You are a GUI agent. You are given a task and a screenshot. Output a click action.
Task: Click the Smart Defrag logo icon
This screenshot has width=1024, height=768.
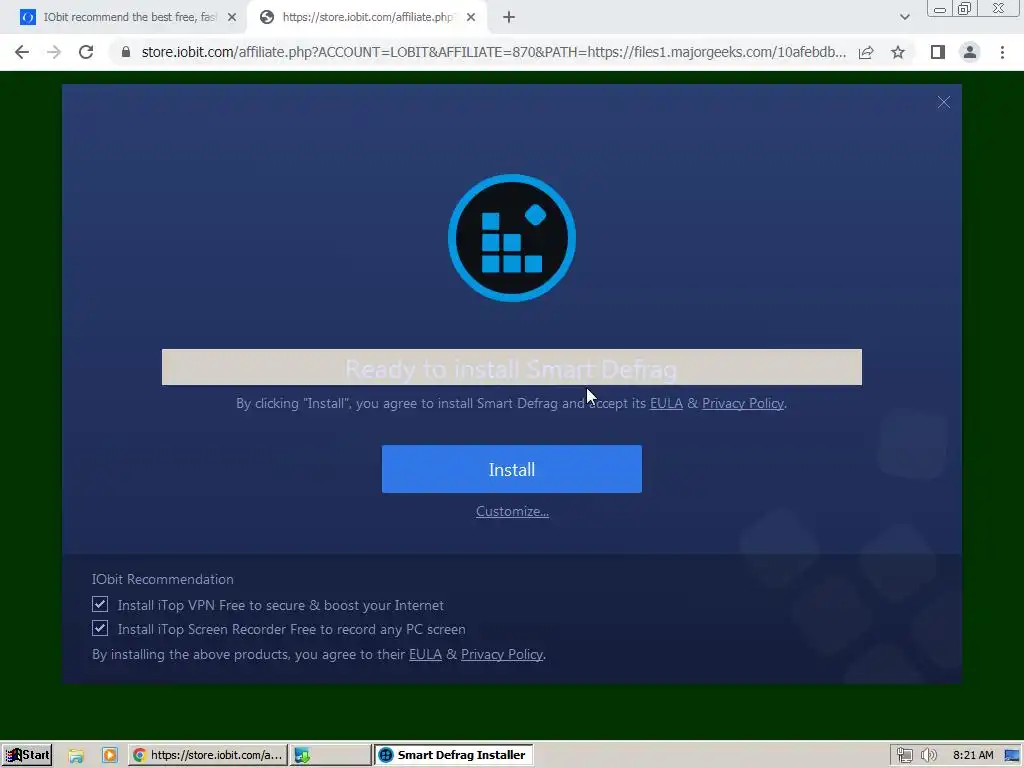tap(511, 238)
